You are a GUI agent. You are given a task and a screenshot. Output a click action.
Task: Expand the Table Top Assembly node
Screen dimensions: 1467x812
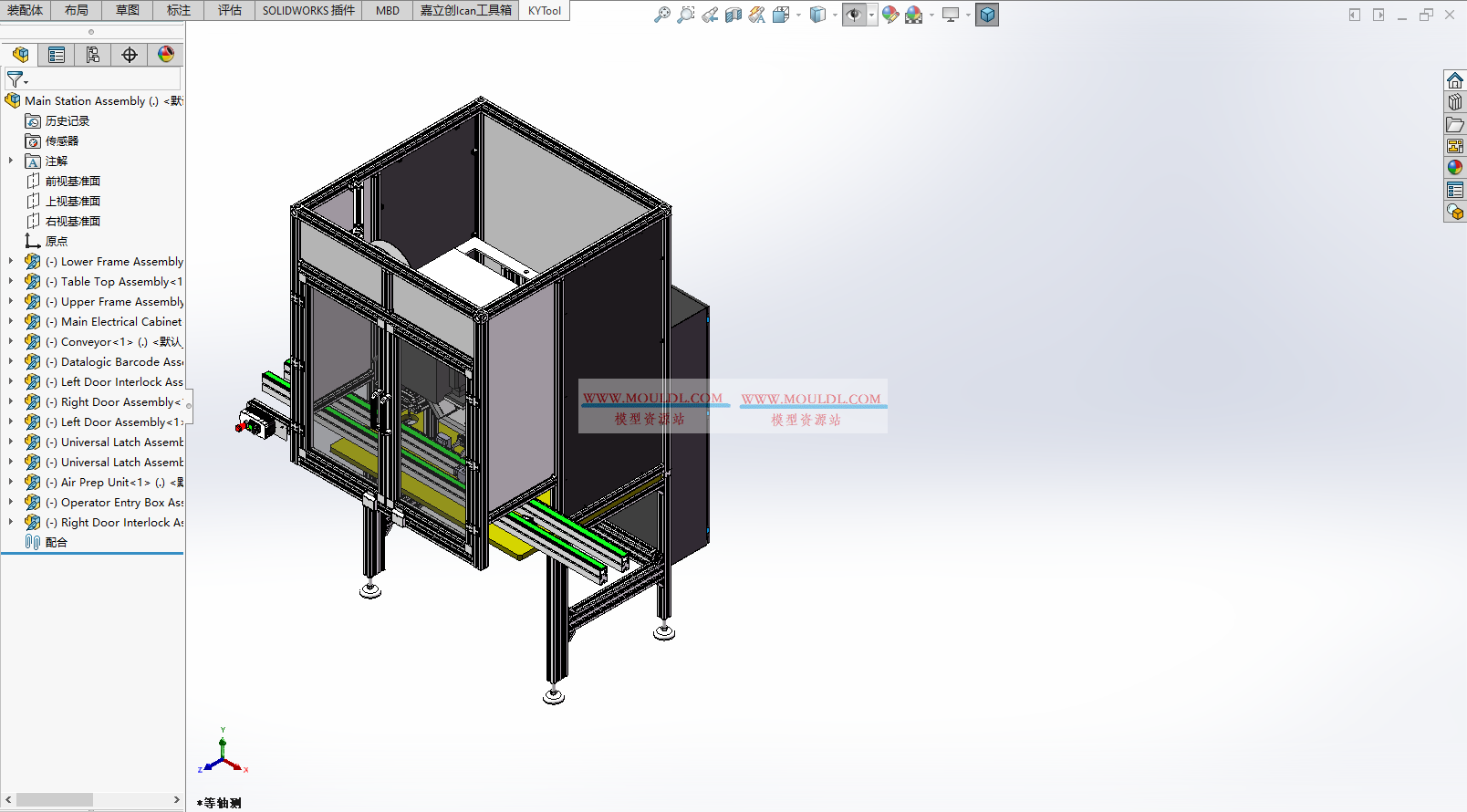(x=11, y=281)
